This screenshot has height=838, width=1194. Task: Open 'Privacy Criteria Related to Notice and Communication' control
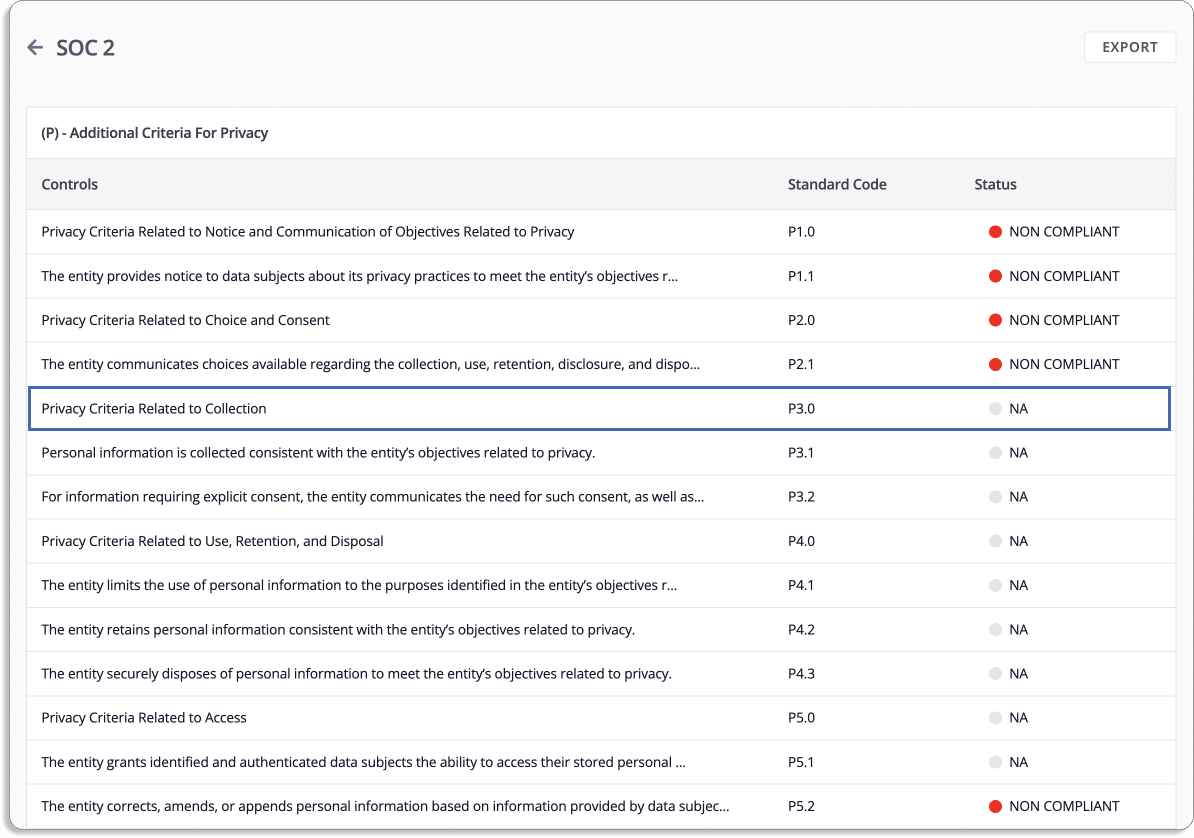click(308, 232)
